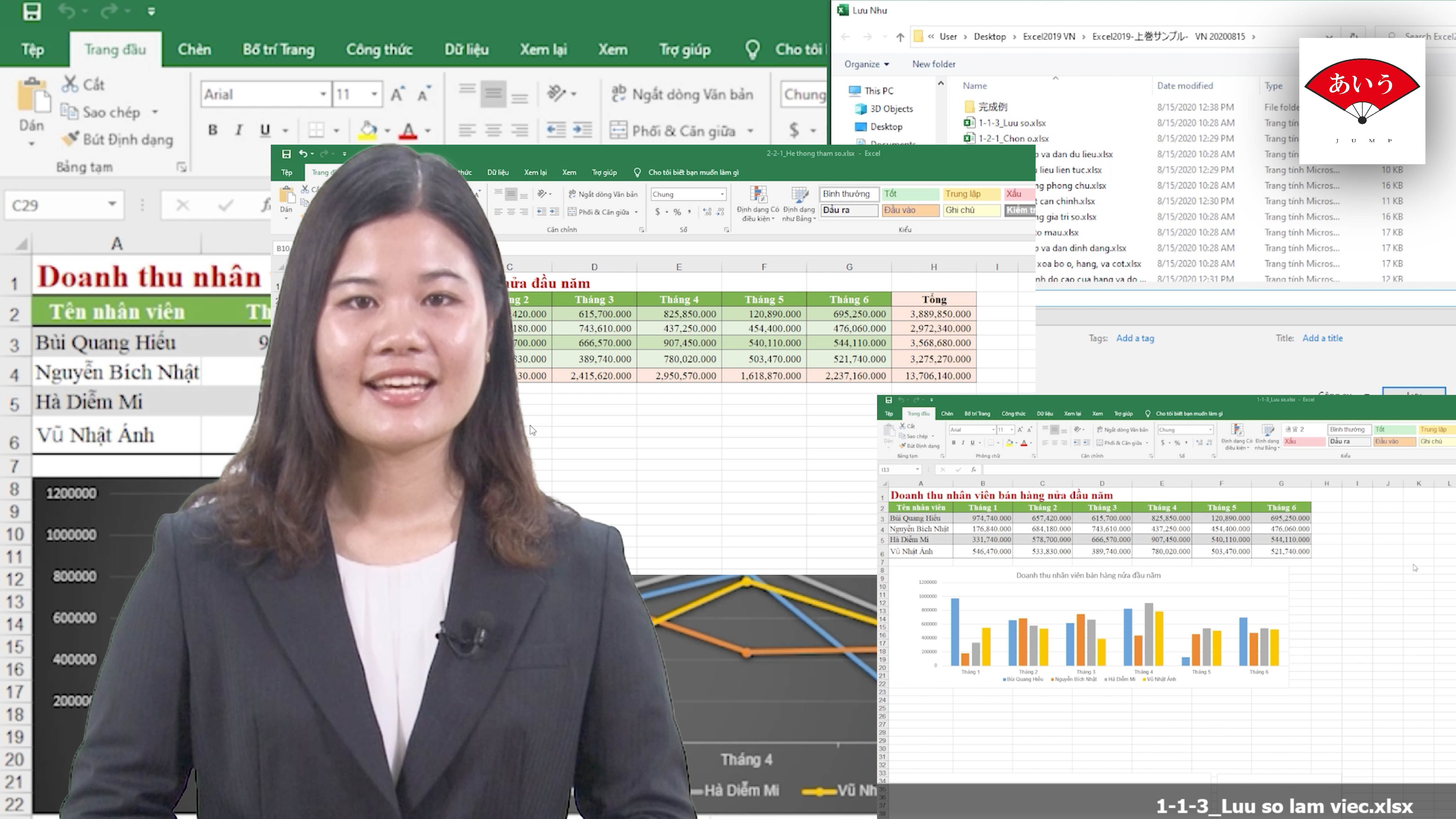Expand the Organize menu dropdown

point(866,64)
